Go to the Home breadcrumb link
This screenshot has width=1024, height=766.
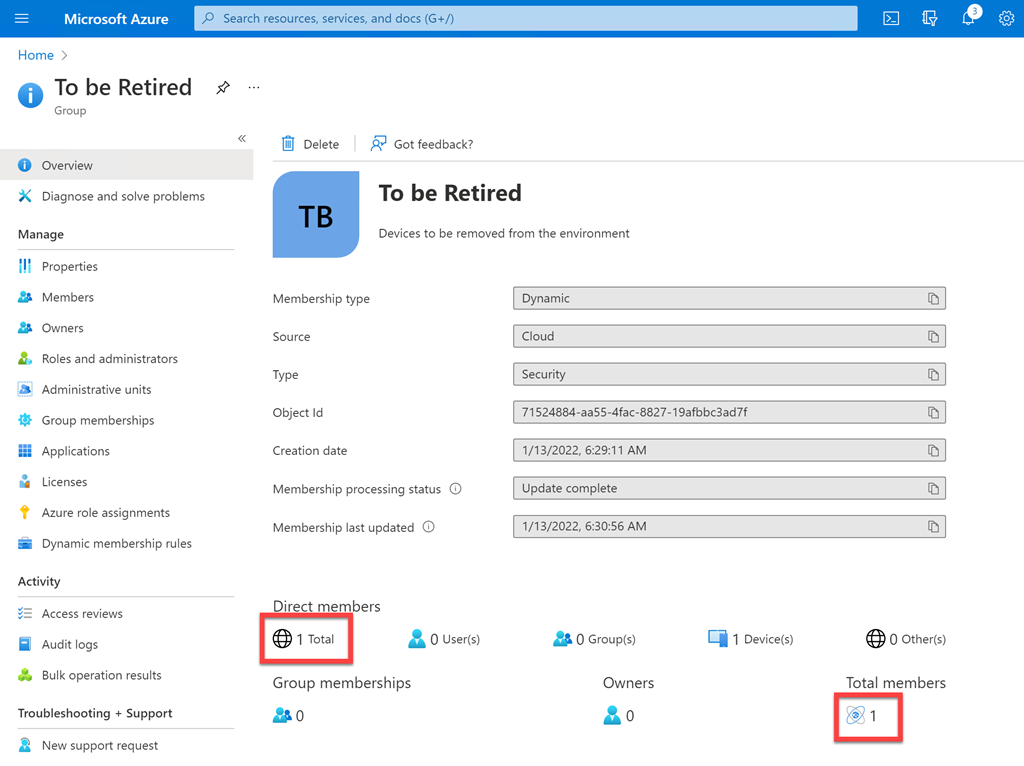[36, 55]
